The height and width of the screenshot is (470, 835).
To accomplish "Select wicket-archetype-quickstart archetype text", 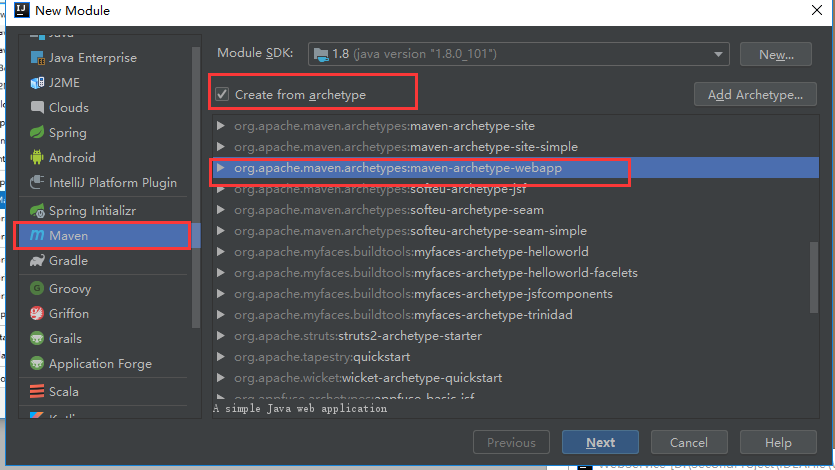I will (x=368, y=378).
